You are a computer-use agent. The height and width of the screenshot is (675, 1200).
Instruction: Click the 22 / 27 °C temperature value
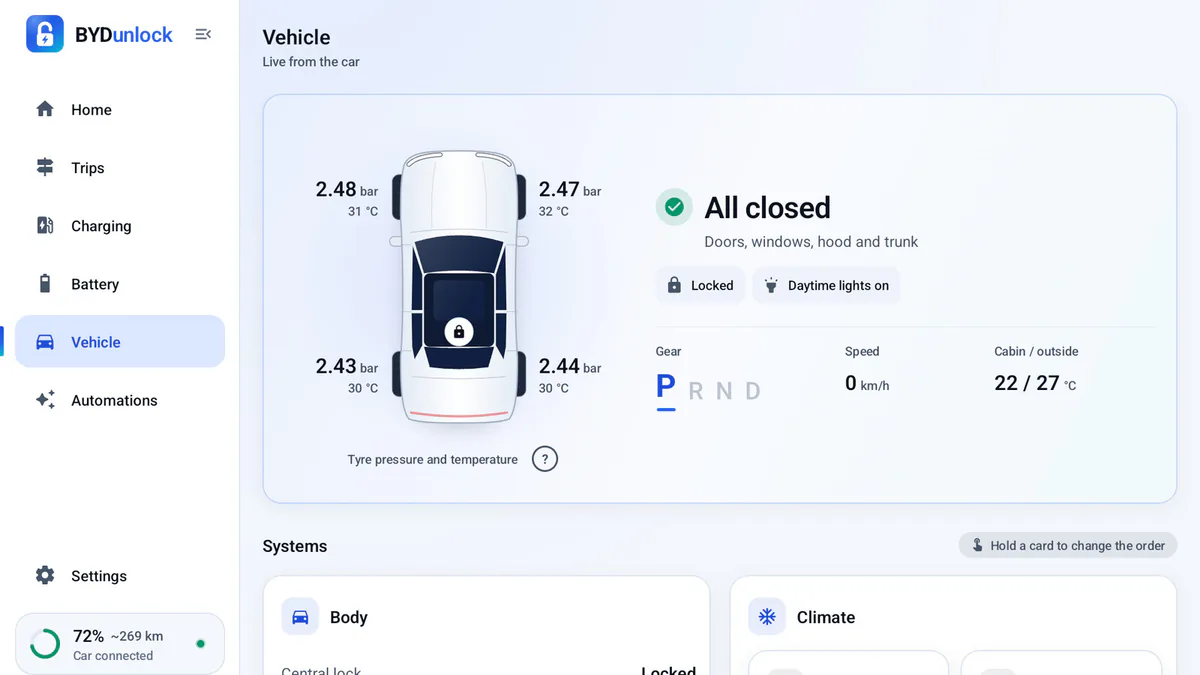point(1035,383)
